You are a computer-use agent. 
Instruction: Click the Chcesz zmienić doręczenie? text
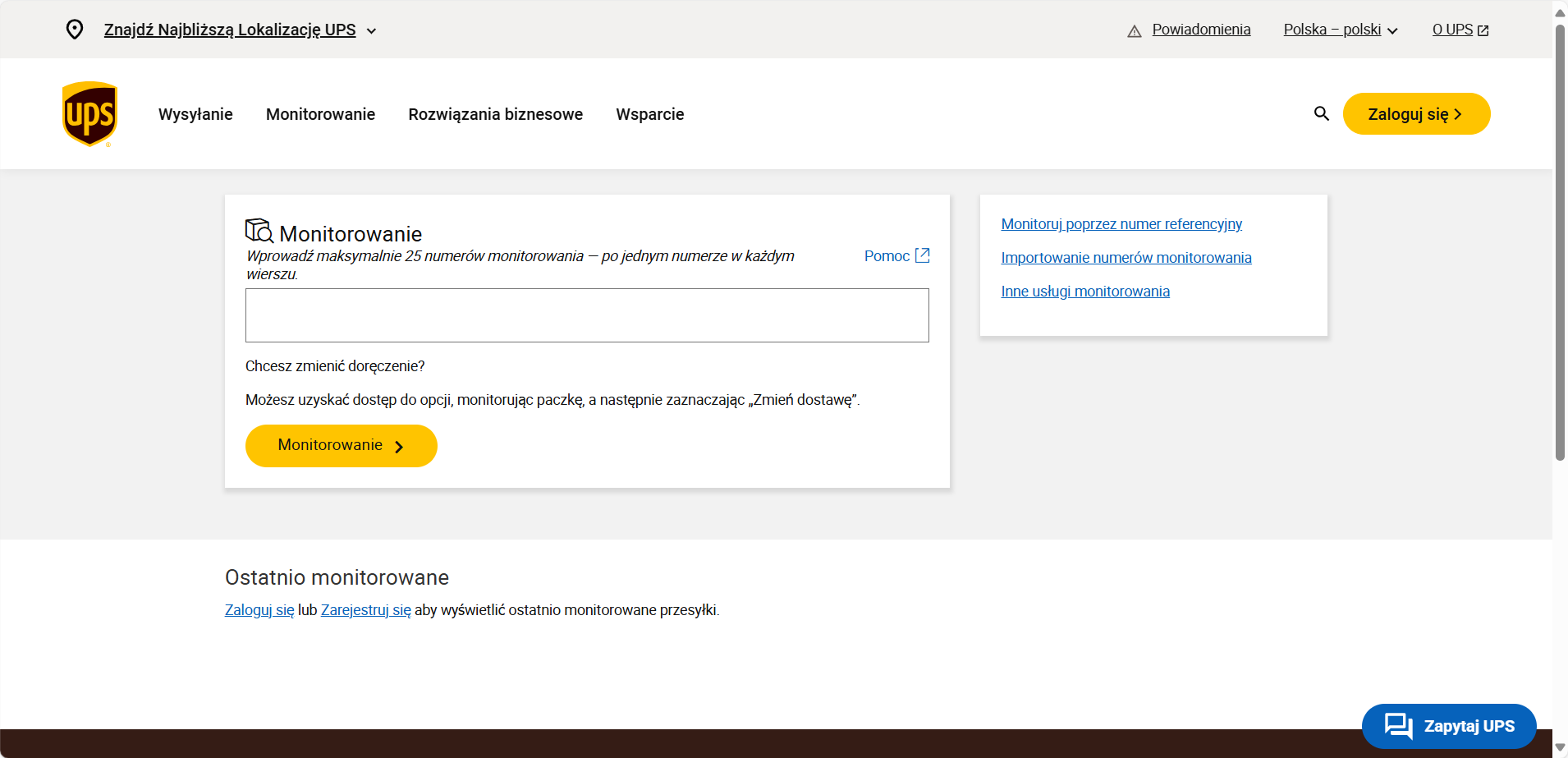pyautogui.click(x=335, y=366)
